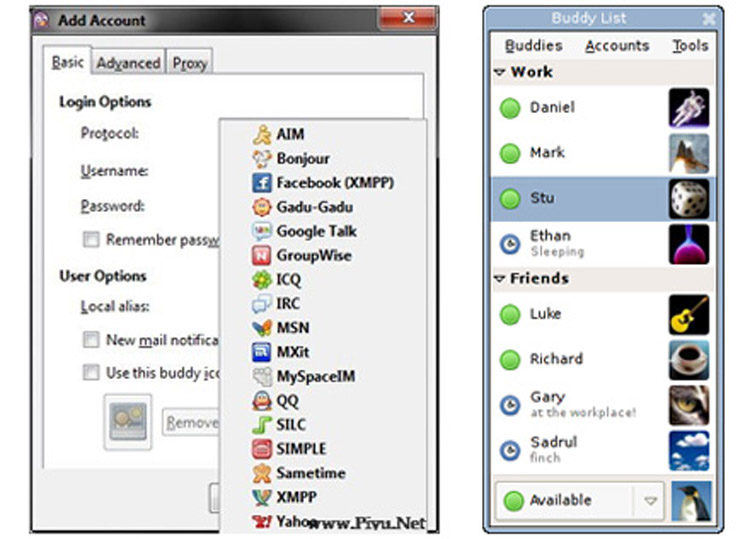This screenshot has width=750, height=539.
Task: Click Richard's coffee cup avatar
Action: tap(689, 360)
